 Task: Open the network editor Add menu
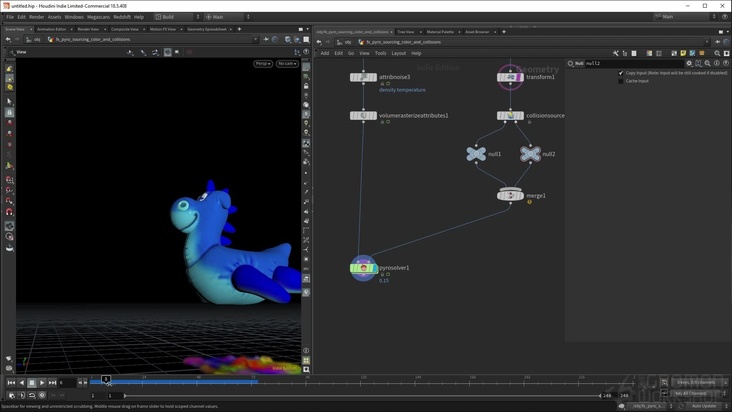[x=324, y=53]
